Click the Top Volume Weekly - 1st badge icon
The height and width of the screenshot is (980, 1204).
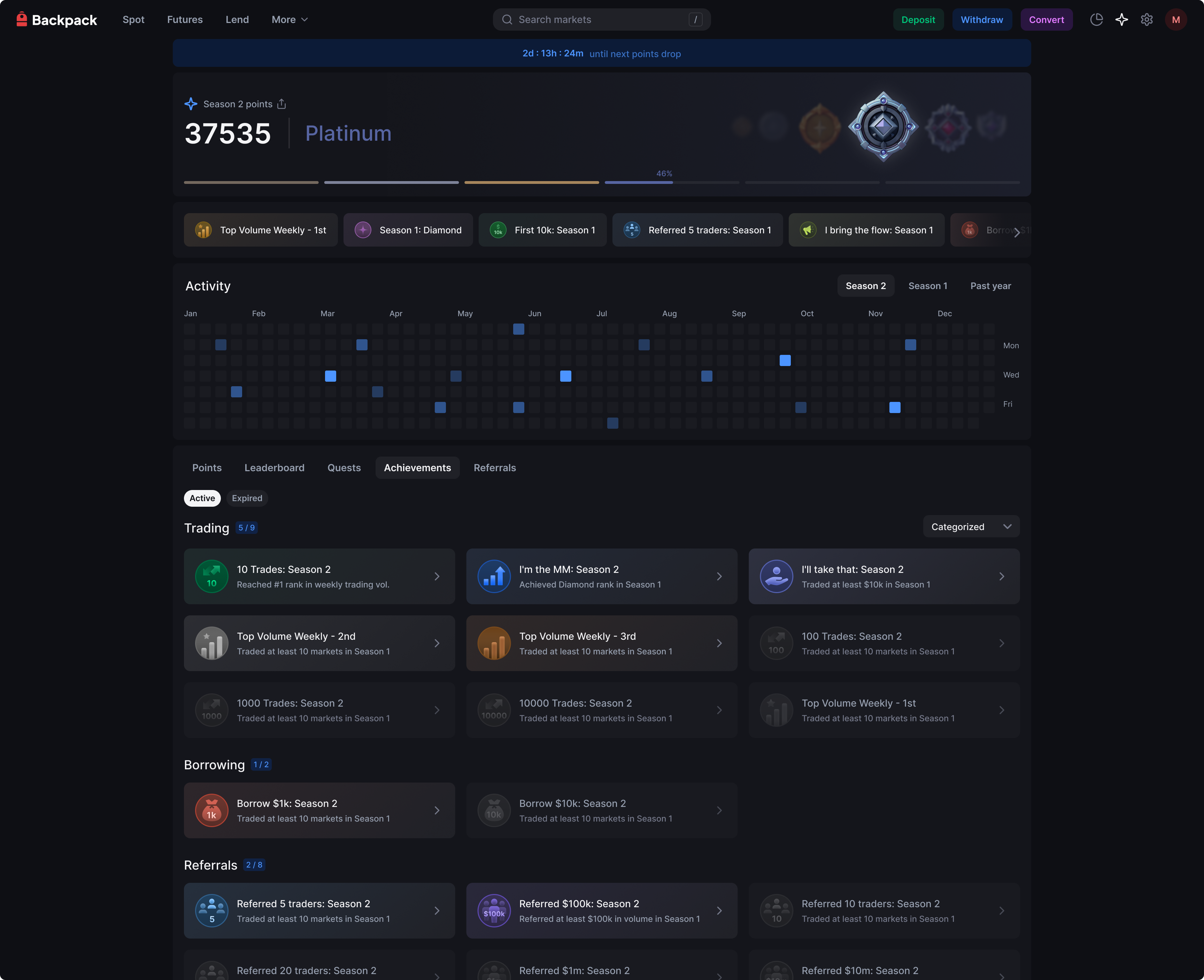coord(203,230)
